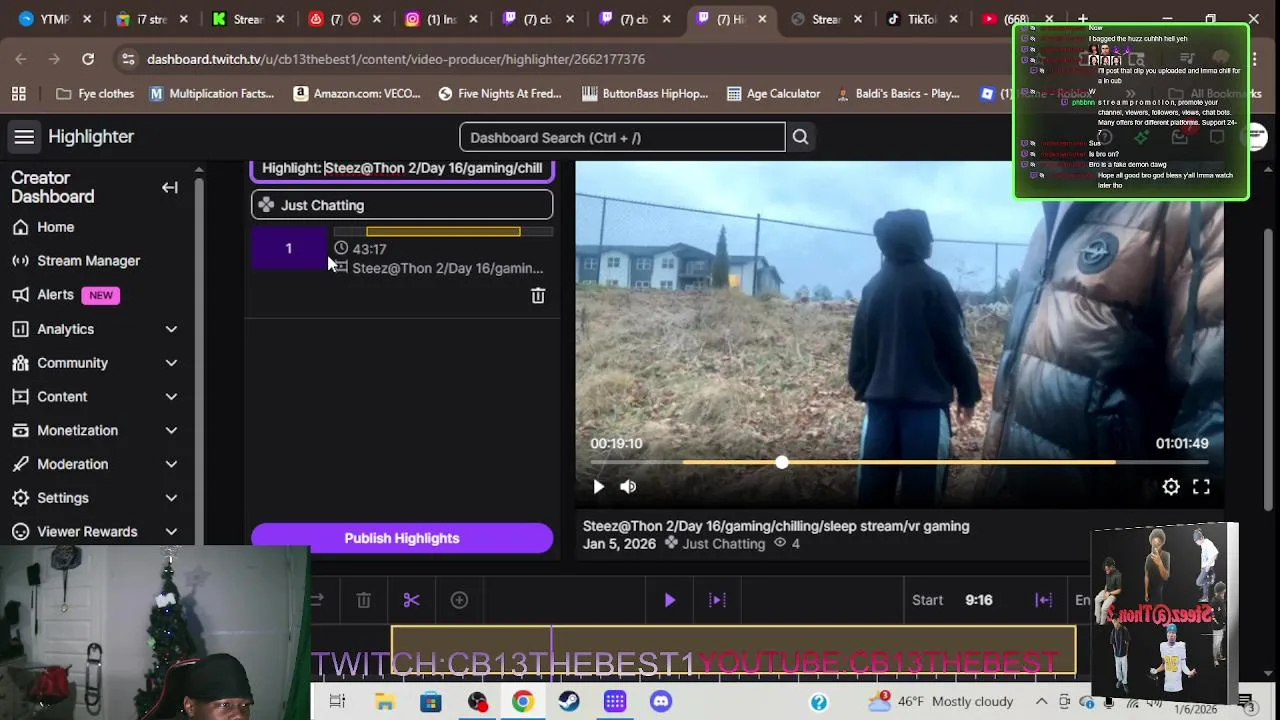Switch to the TikTok browser tab
Viewport: 1280px width, 720px height.
point(922,19)
